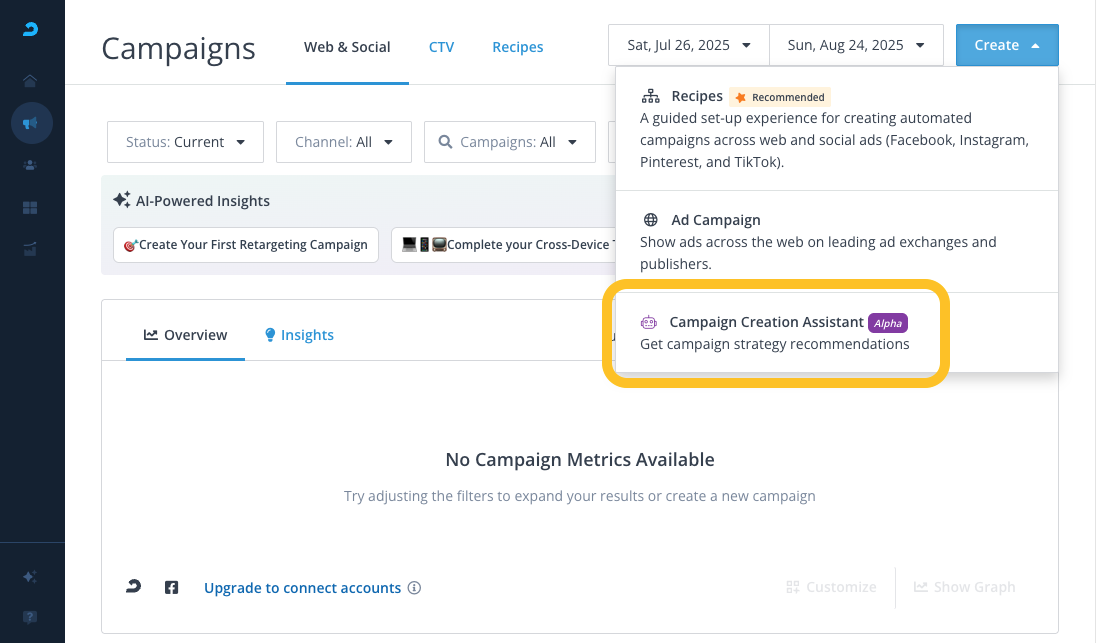The width and height of the screenshot is (1096, 643).
Task: Click Create Your First Retargeting Campaign
Action: tap(246, 245)
